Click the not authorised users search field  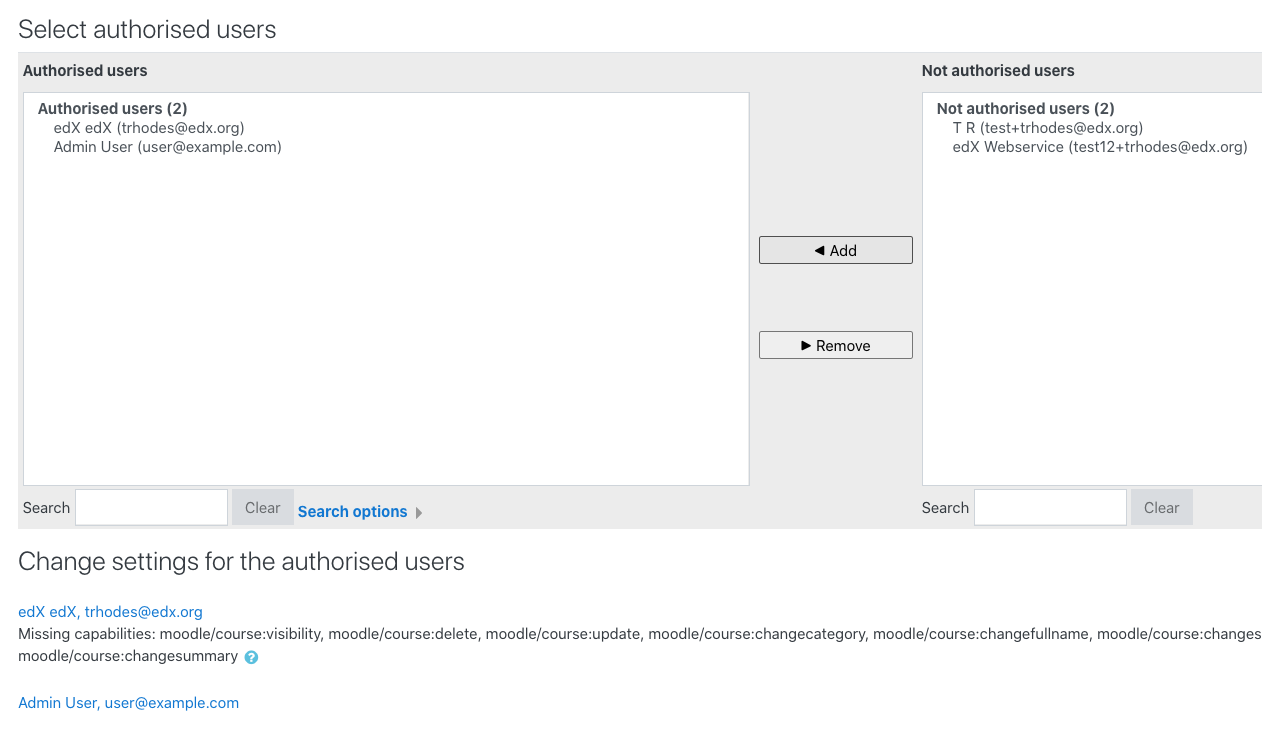(x=1050, y=507)
